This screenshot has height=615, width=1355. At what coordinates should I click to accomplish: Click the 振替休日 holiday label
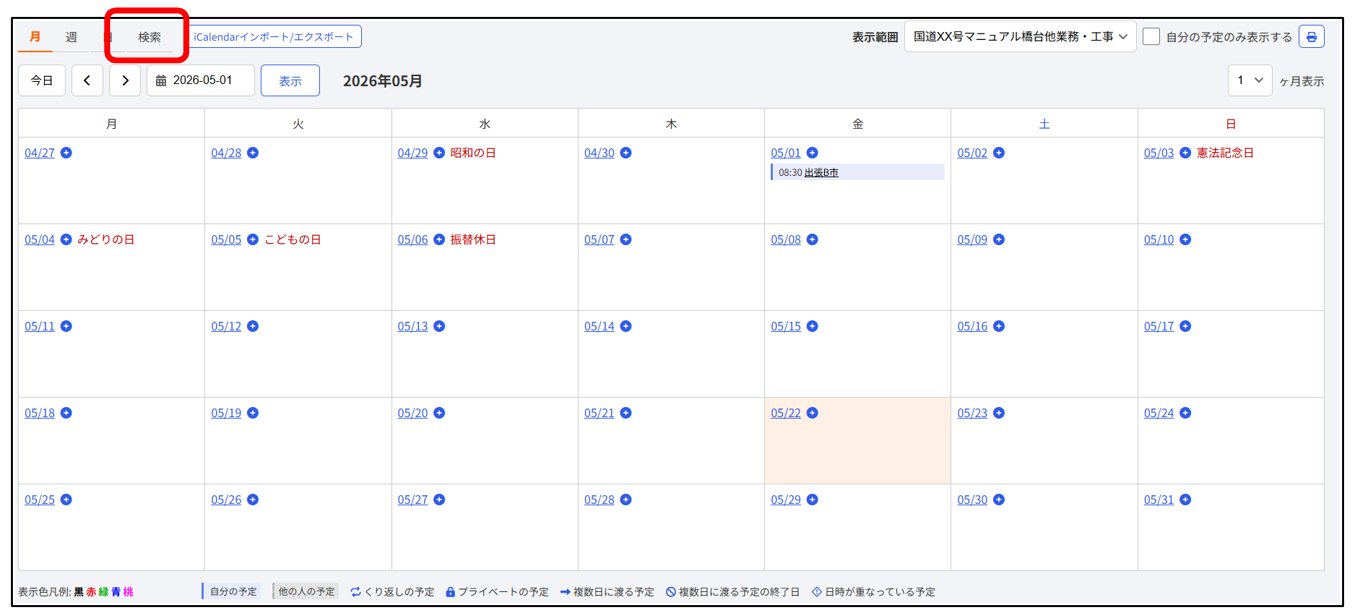[x=473, y=240]
